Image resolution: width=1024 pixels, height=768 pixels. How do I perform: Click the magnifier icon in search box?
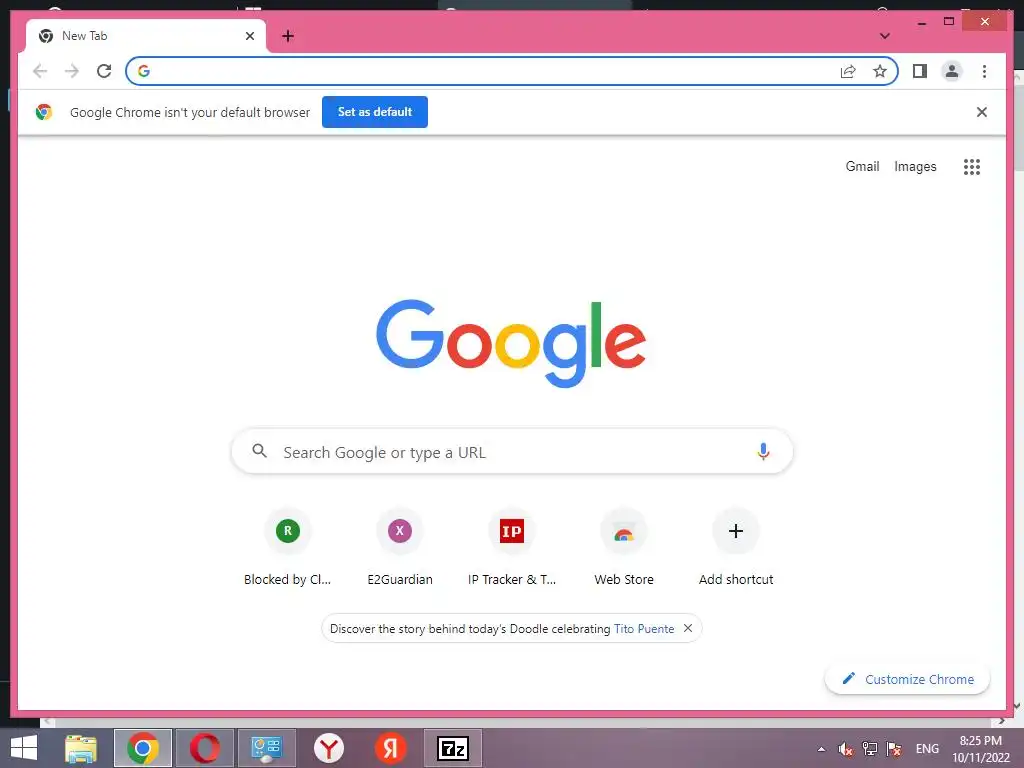click(x=259, y=451)
